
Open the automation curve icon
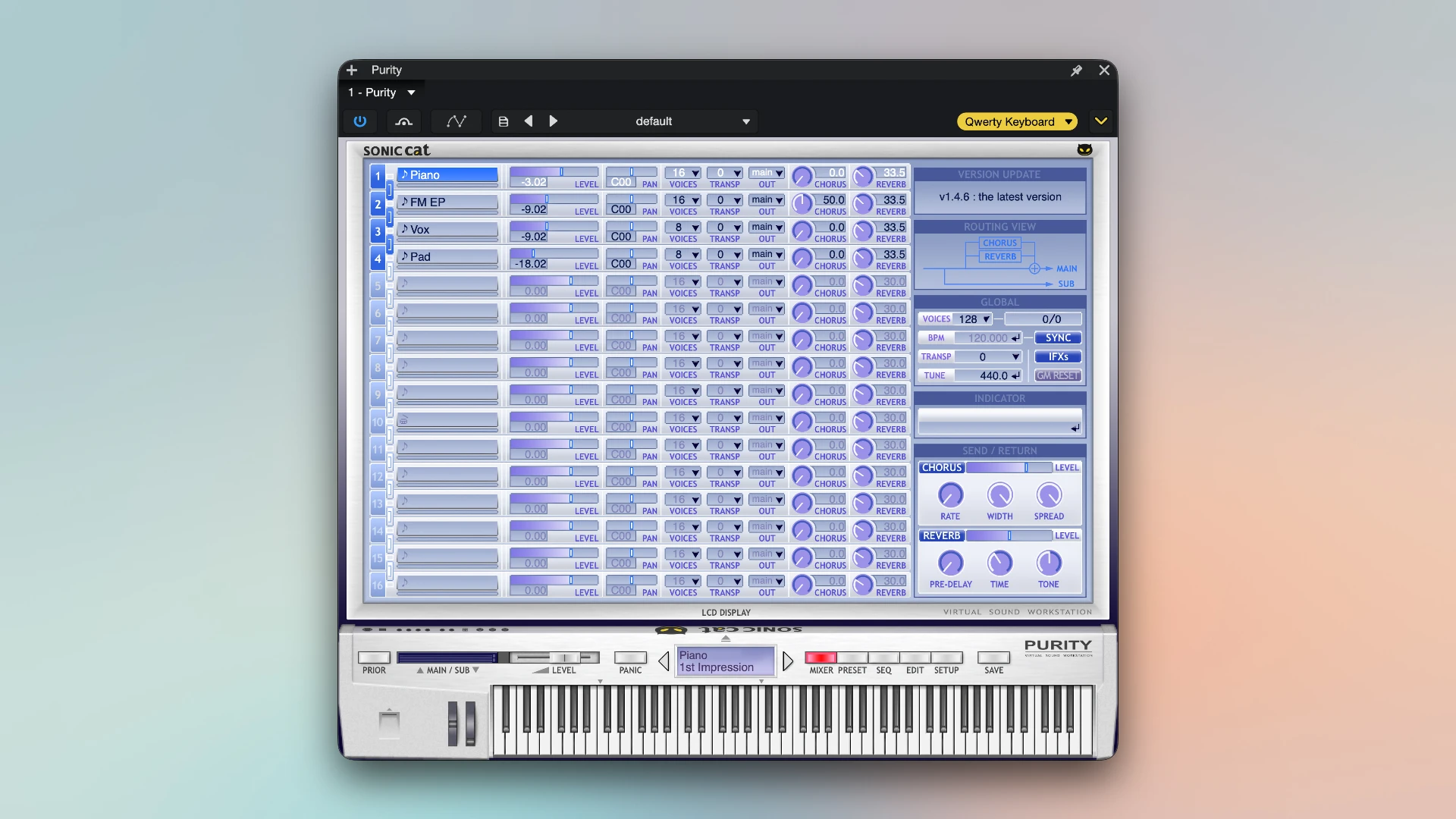coord(457,121)
